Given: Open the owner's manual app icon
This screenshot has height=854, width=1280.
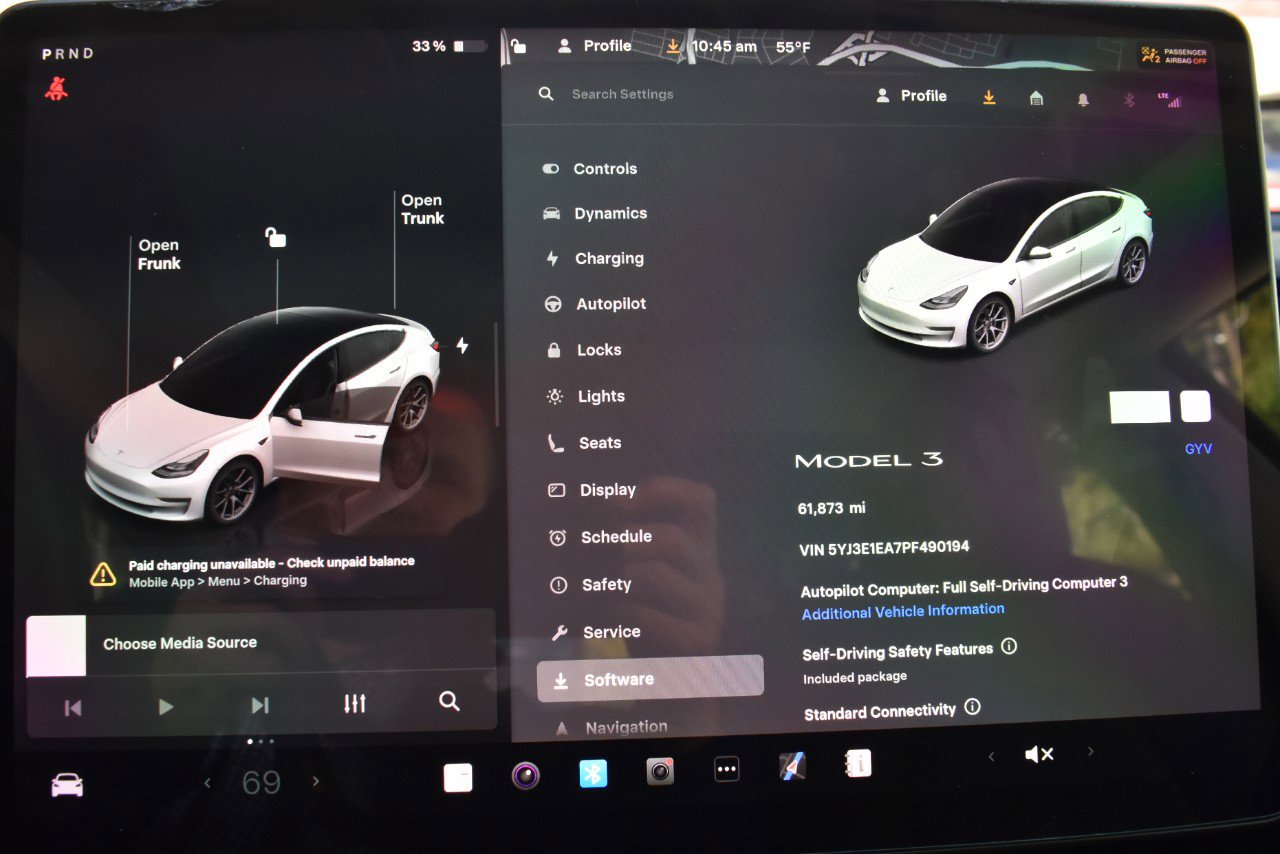Looking at the screenshot, I should [858, 764].
